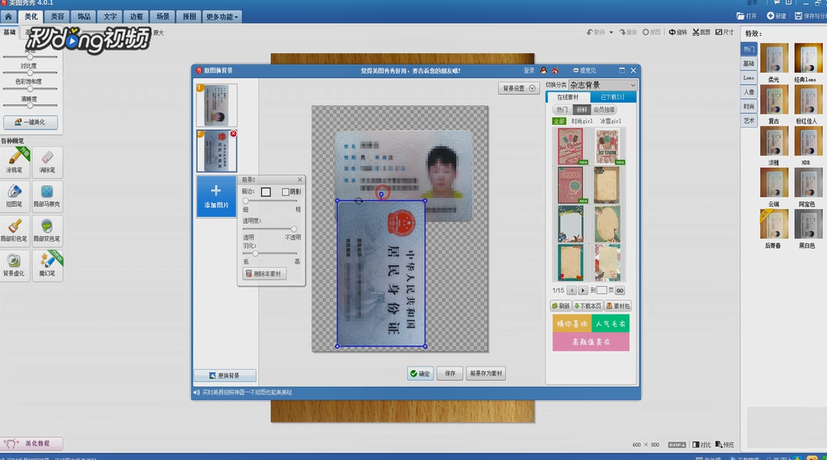
Task: Switch to the 美容 tab
Action: pos(57,16)
